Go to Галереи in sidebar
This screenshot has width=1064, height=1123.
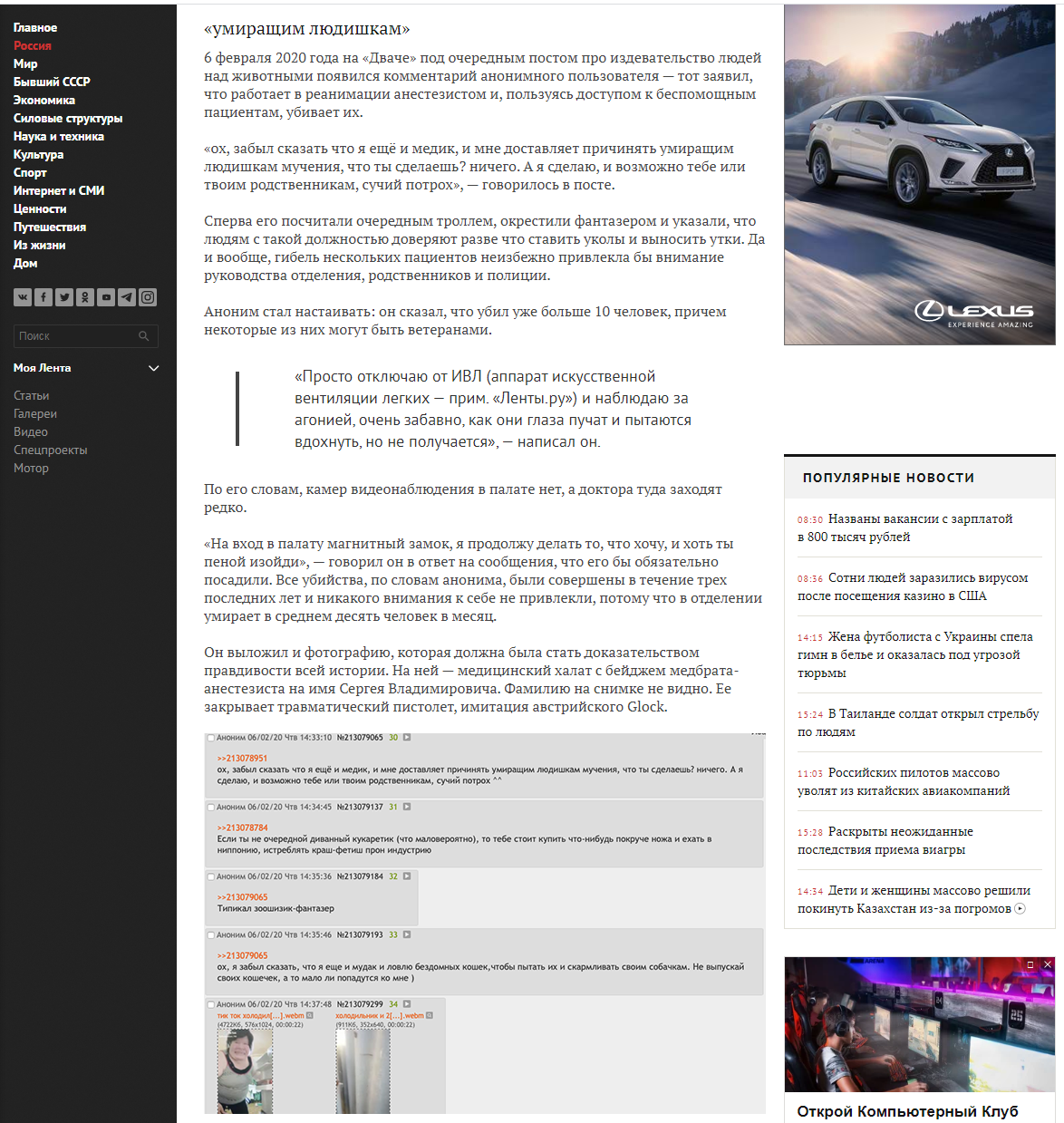(x=35, y=414)
